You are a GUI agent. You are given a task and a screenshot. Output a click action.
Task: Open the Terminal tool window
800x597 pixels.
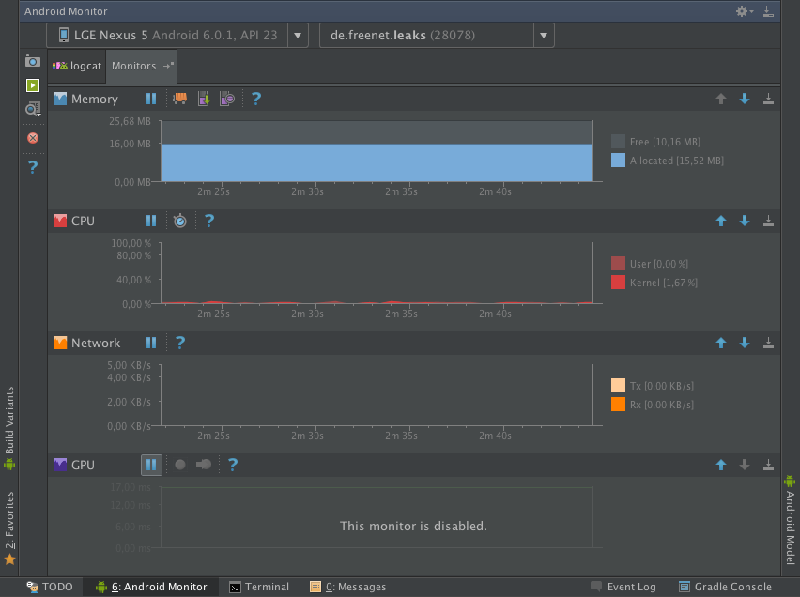[259, 587]
